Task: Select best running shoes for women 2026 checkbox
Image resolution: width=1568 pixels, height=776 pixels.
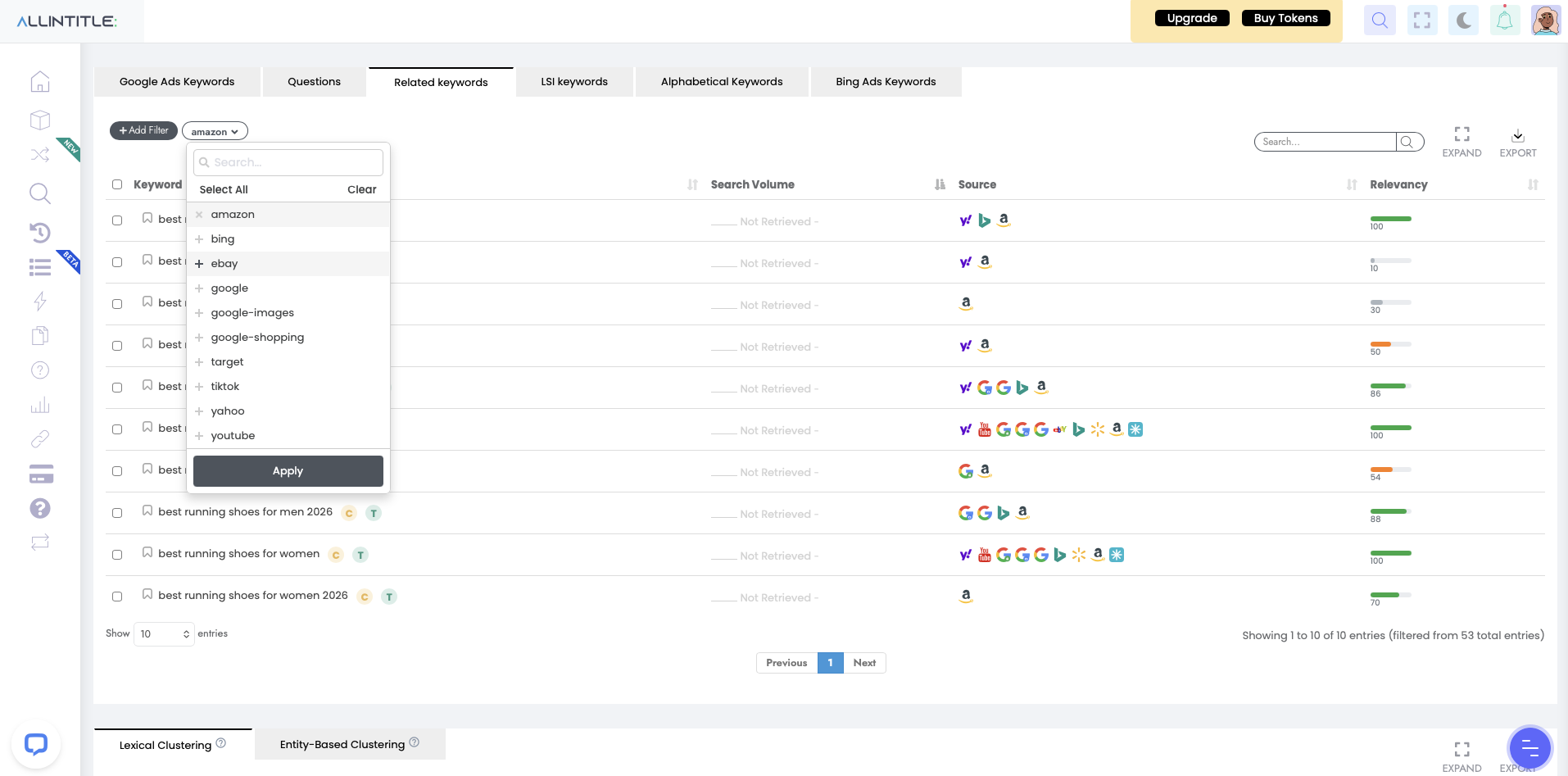Action: [117, 597]
